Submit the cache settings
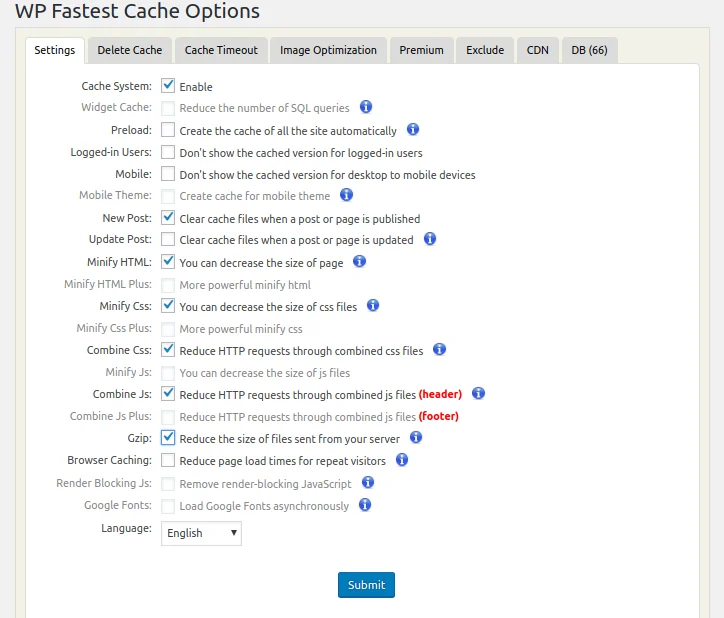 tap(366, 585)
